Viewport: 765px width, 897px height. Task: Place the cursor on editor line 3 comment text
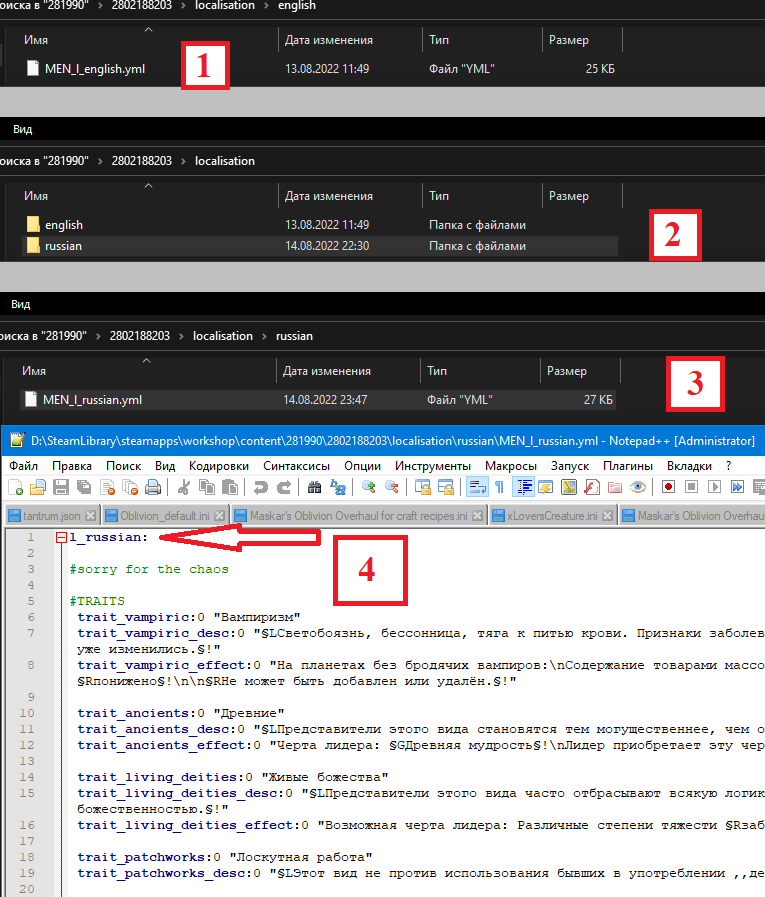tap(149, 569)
